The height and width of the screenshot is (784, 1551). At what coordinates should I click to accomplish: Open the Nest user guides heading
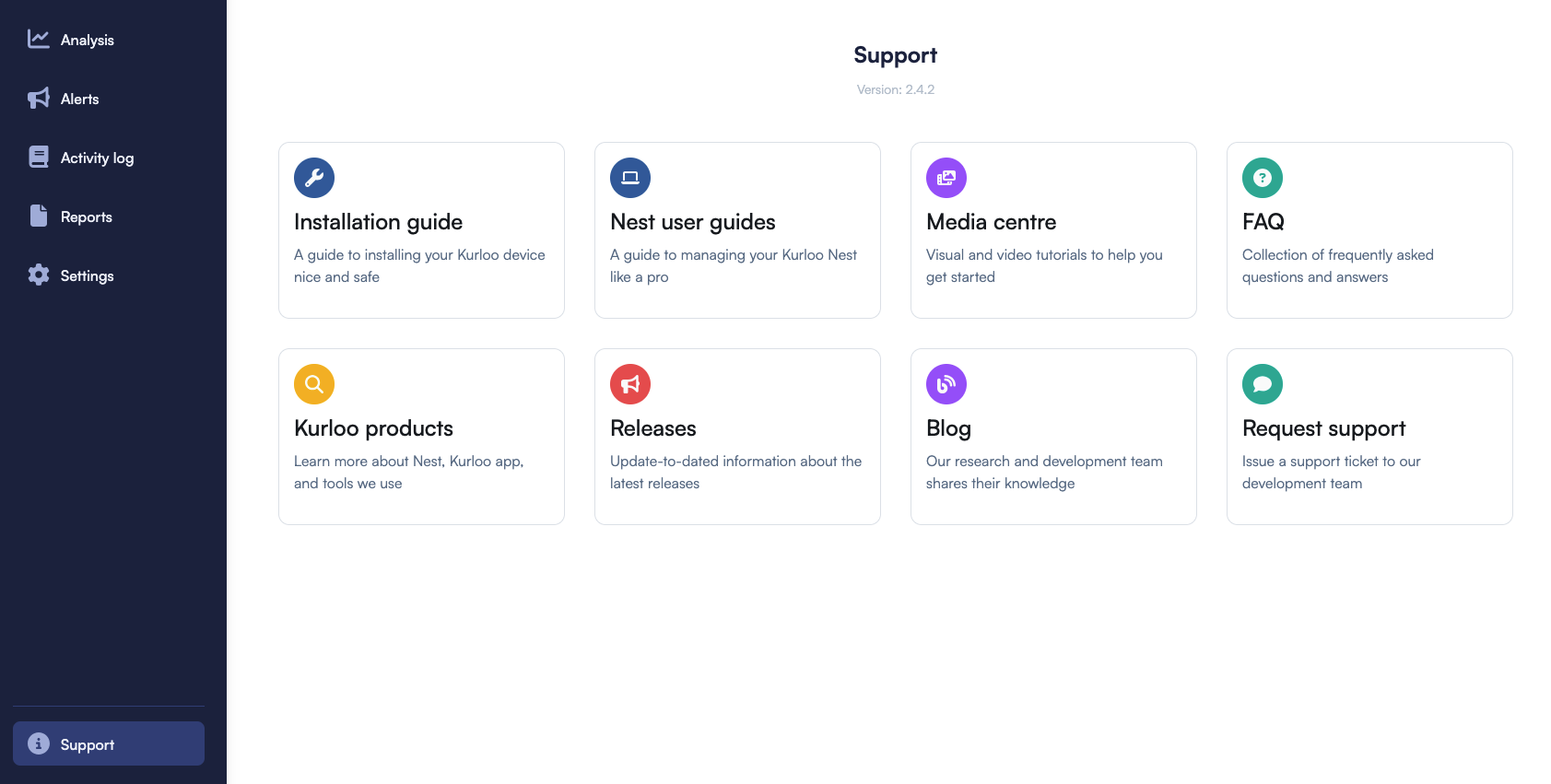click(x=693, y=222)
